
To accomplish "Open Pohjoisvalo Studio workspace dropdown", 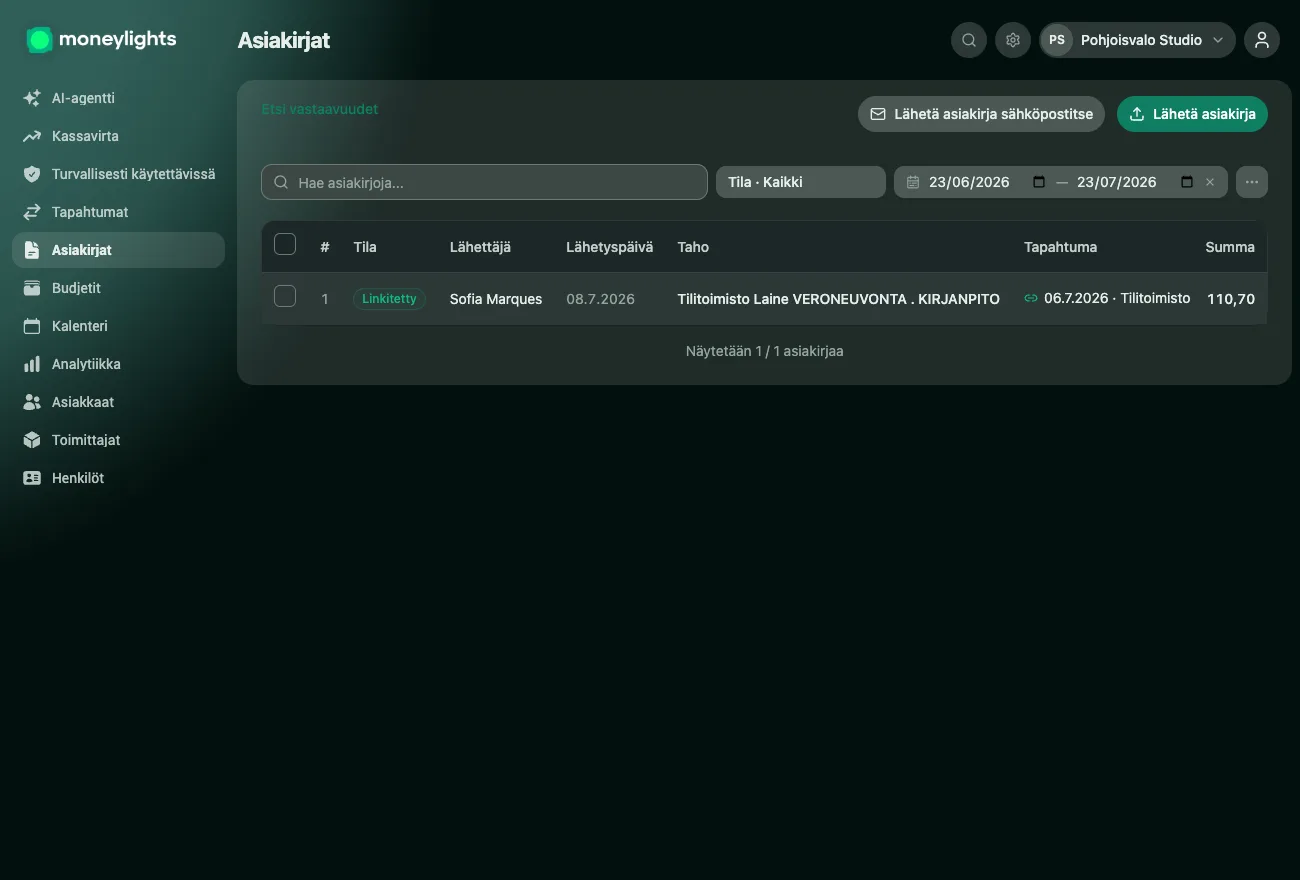I will click(1138, 40).
